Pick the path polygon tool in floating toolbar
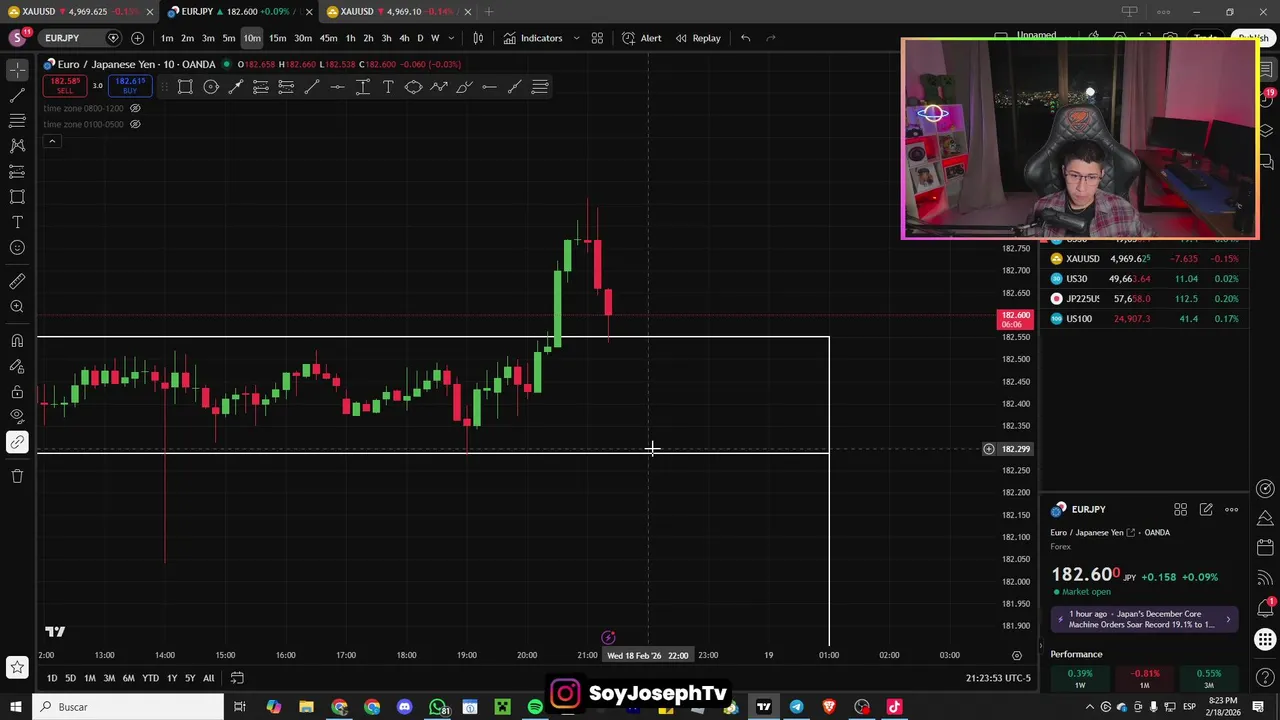This screenshot has width=1280, height=720. 439,87
